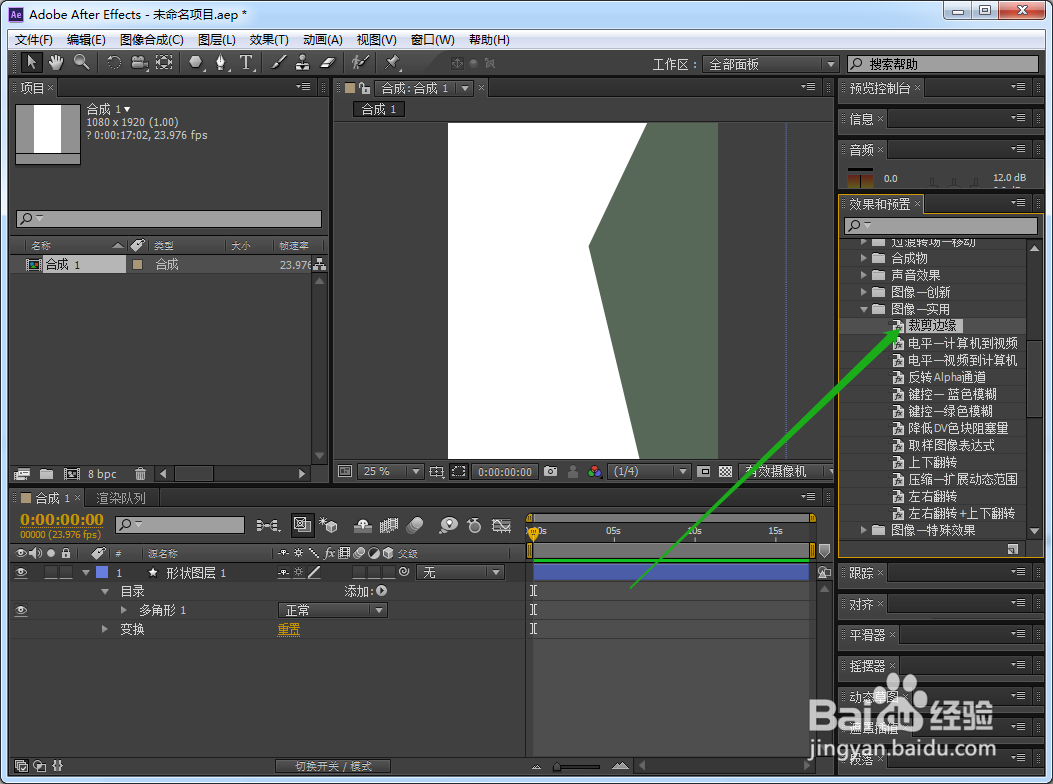
Task: Select the Zoom magnifier tool
Action: (81, 62)
